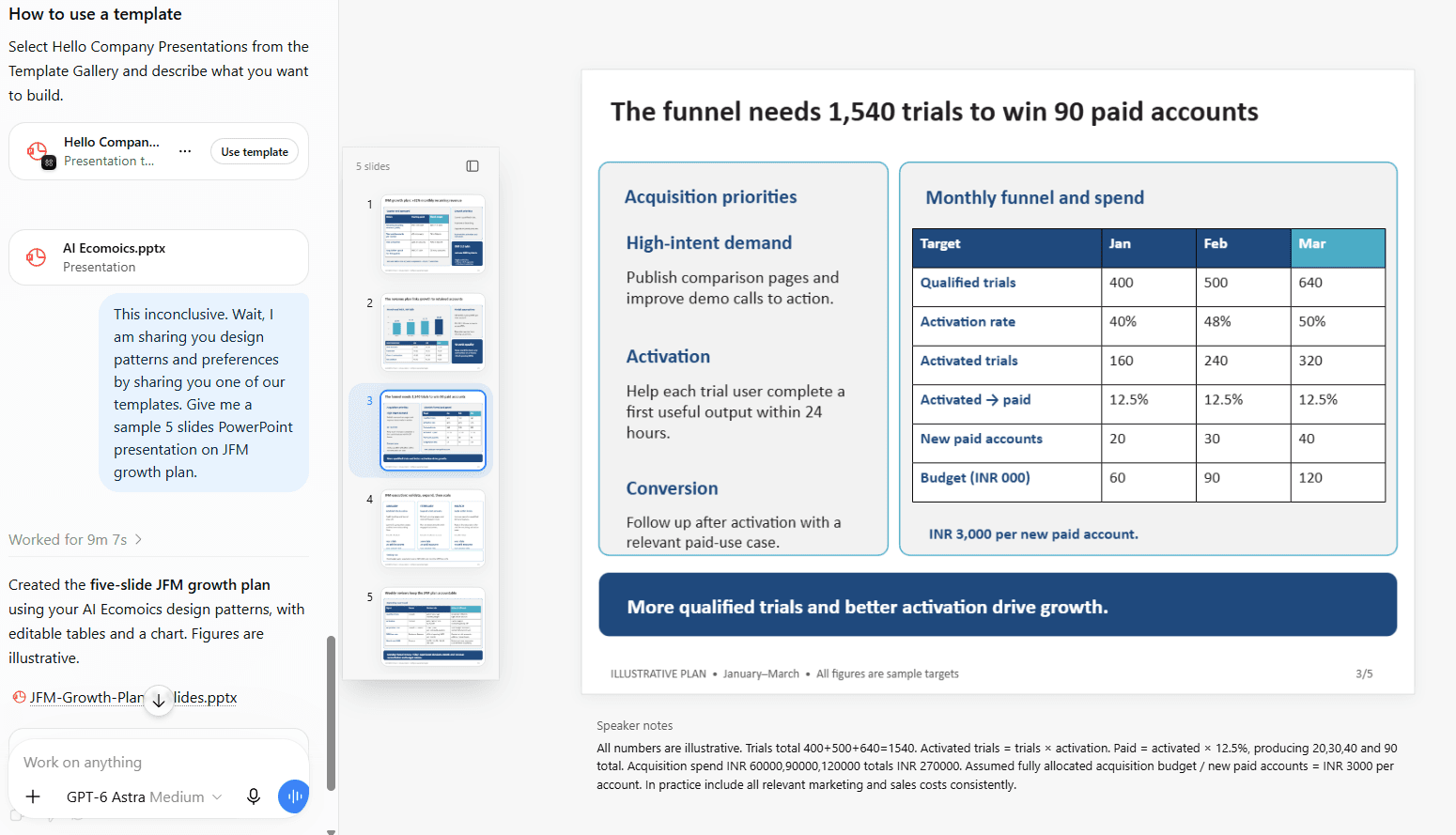The width and height of the screenshot is (1456, 835).
Task: Click the 'Budget (INR 000)' row label
Action: (x=975, y=477)
